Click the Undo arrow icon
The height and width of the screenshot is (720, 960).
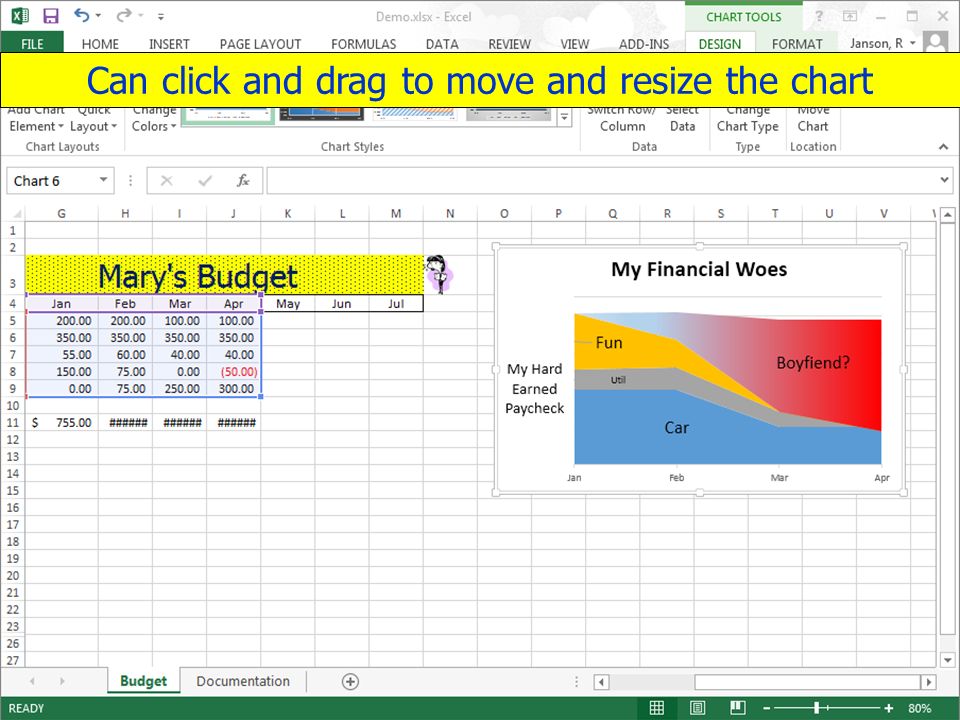tap(81, 15)
